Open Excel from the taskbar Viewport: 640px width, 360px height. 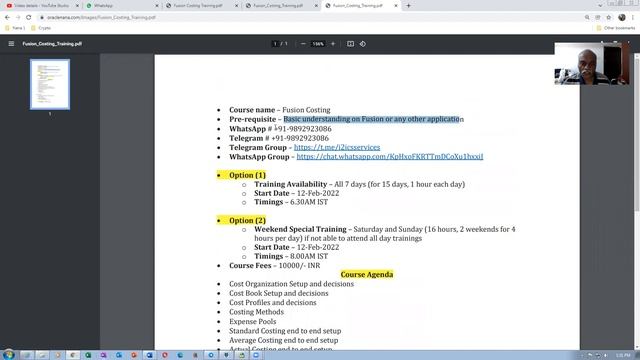pyautogui.click(x=88, y=355)
